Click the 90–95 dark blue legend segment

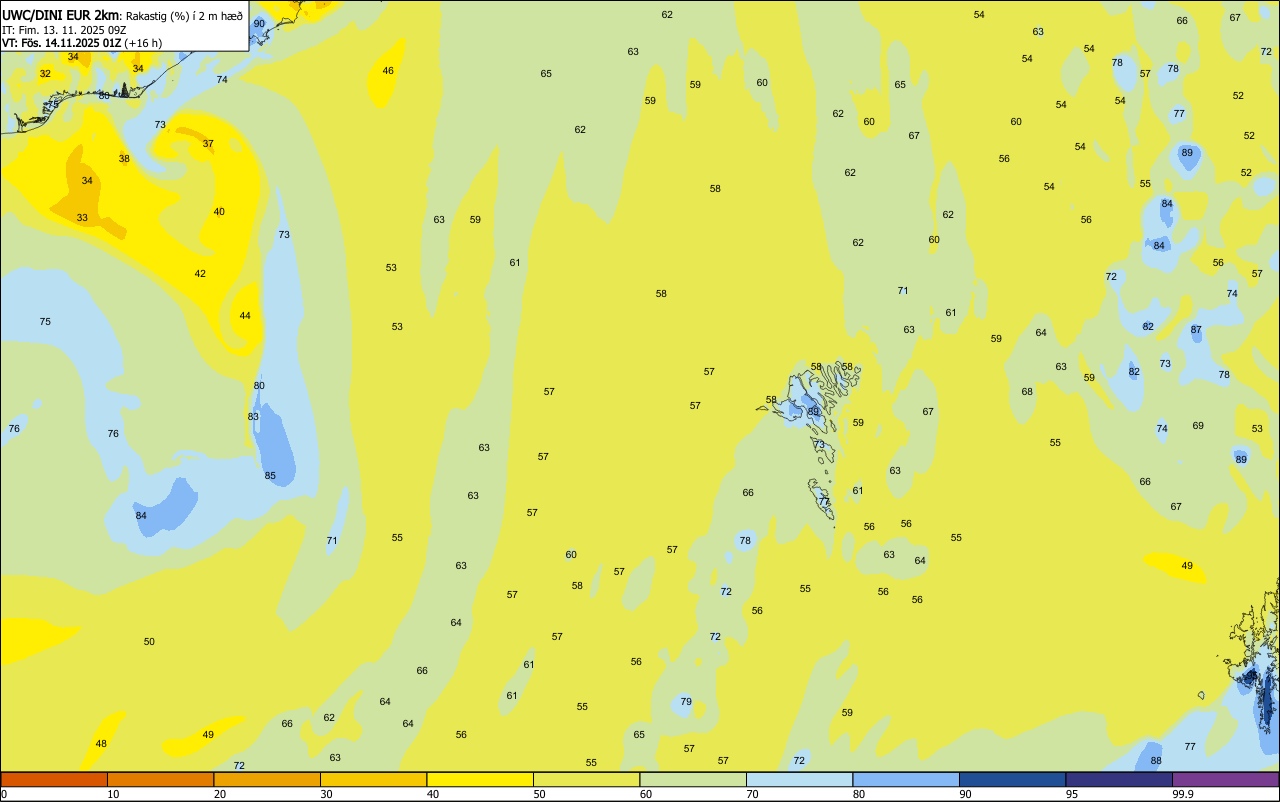(1012, 779)
